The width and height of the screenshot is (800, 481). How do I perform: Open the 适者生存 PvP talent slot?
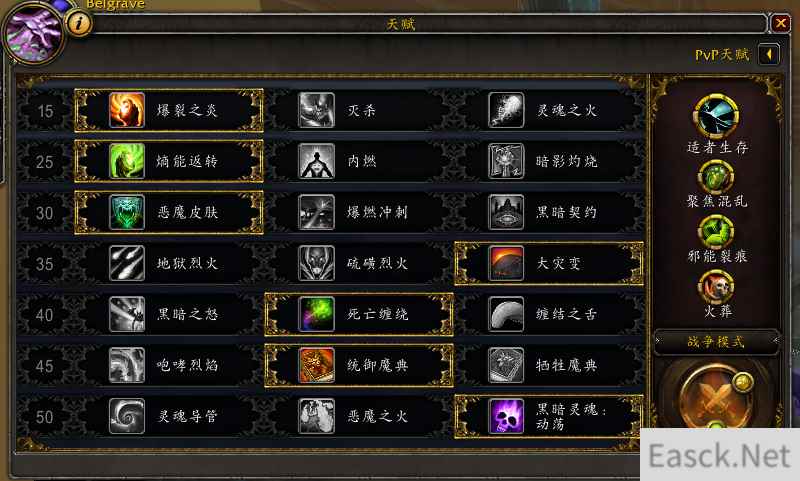pyautogui.click(x=716, y=116)
